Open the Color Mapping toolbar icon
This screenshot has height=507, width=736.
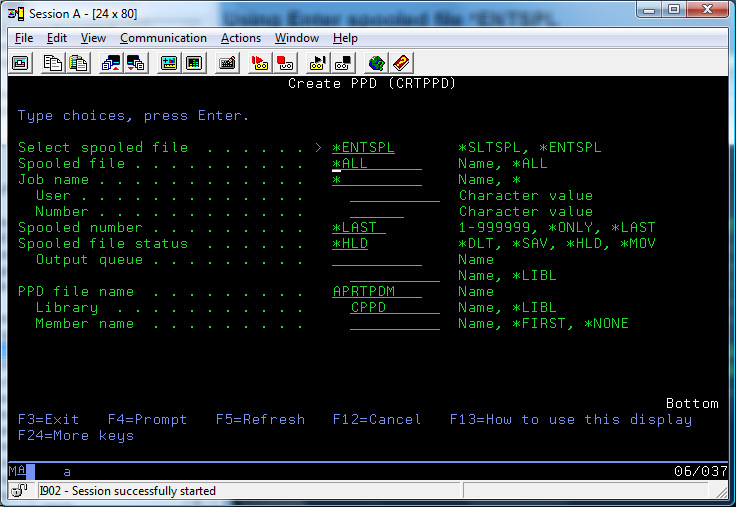[194, 63]
